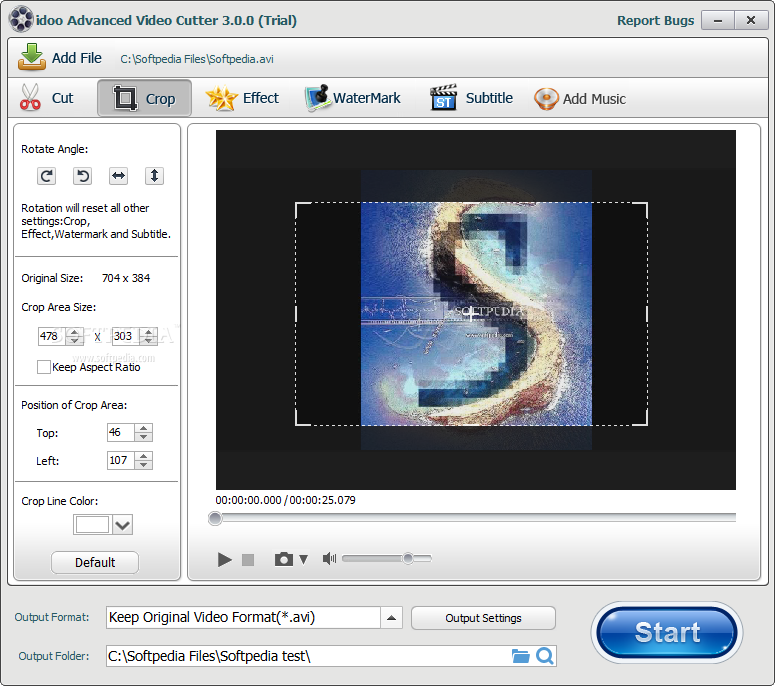The width and height of the screenshot is (775, 686).
Task: Open snapshot options dropdown arrow
Action: (x=303, y=559)
